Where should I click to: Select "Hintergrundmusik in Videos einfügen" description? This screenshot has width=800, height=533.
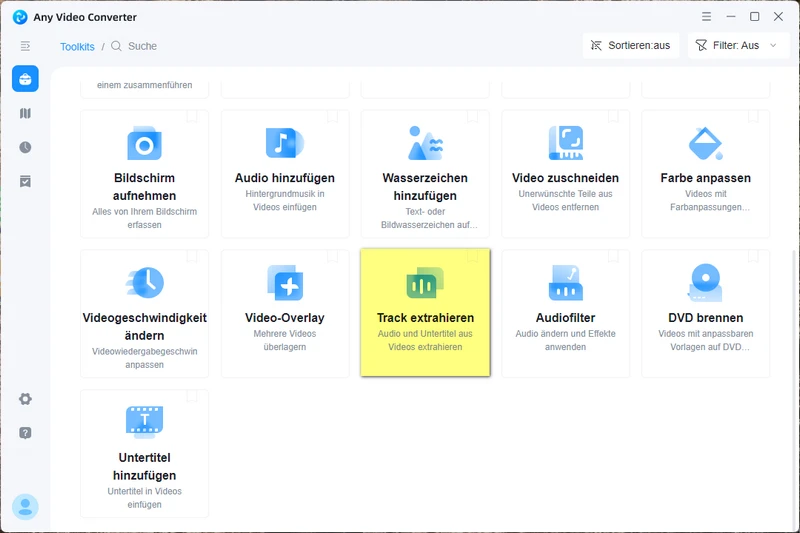pyautogui.click(x=285, y=200)
